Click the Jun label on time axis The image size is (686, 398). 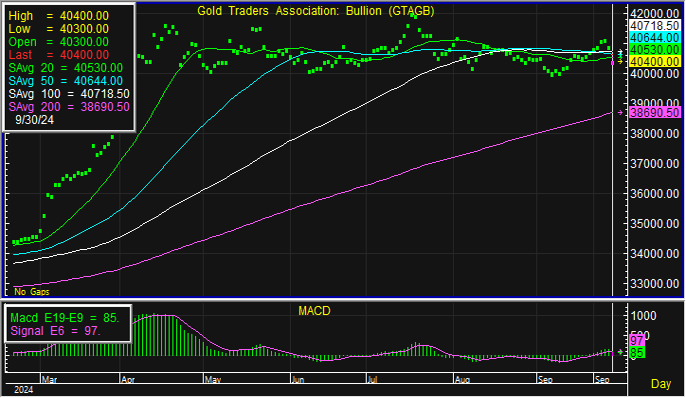tap(298, 379)
